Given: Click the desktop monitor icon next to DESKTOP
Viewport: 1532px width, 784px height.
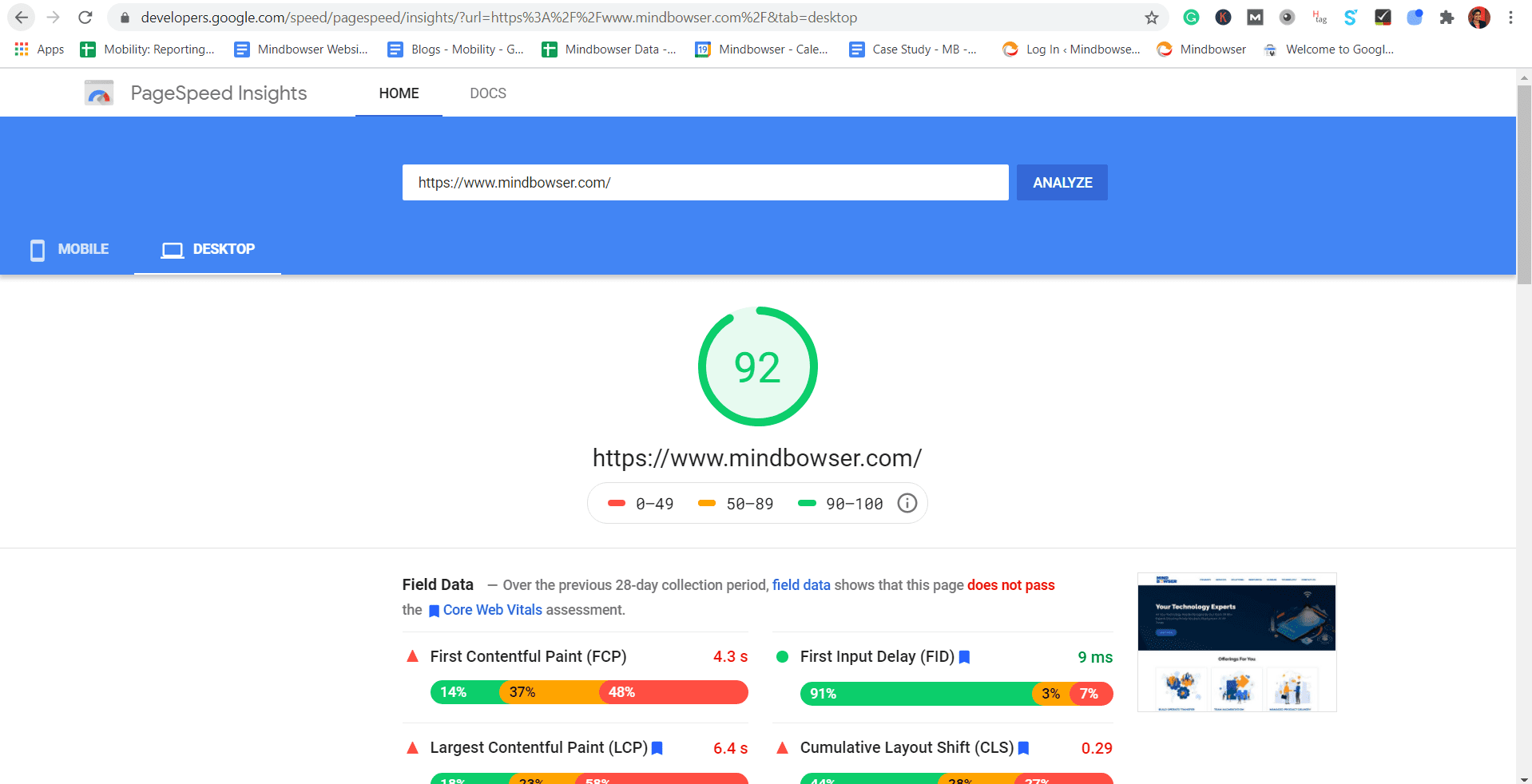Looking at the screenshot, I should [170, 249].
